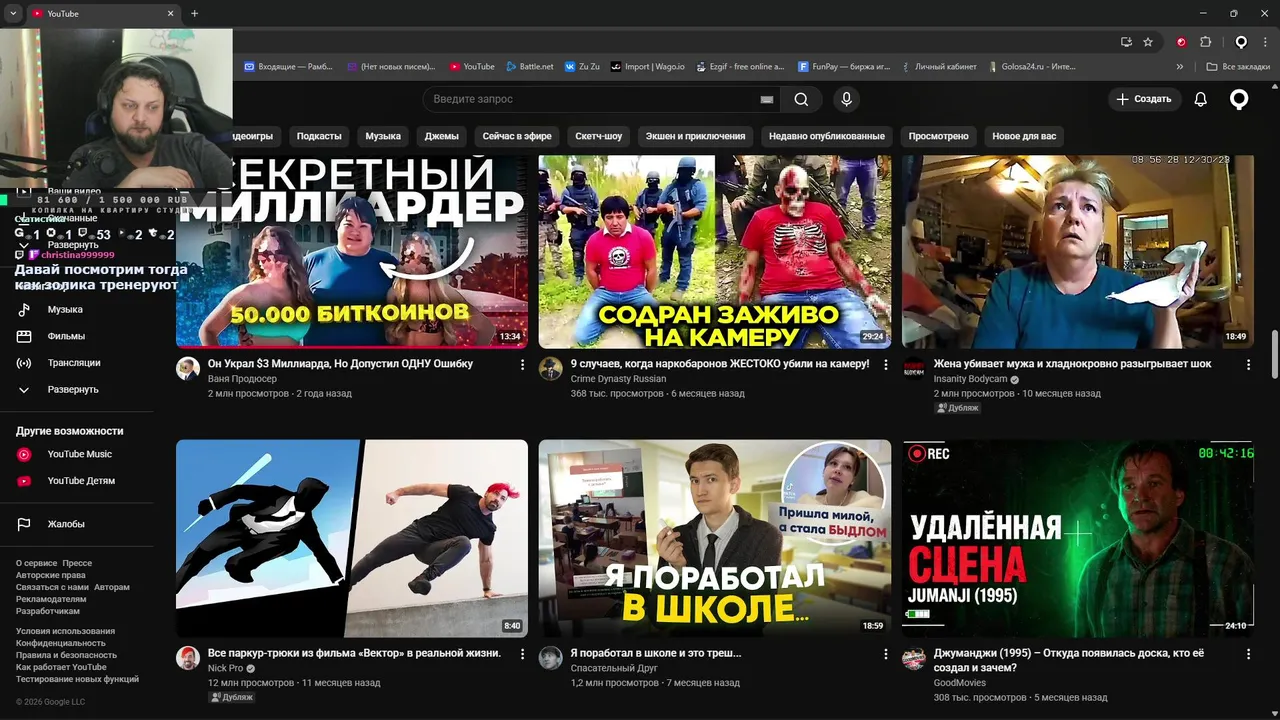Open Спасательный Друг channel avatar
Image resolution: width=1280 pixels, height=720 pixels.
(551, 658)
